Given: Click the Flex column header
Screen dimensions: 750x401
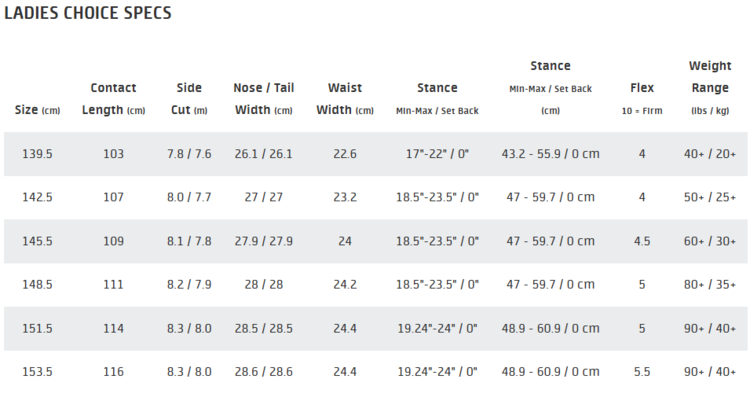Looking at the screenshot, I should click(x=642, y=98).
